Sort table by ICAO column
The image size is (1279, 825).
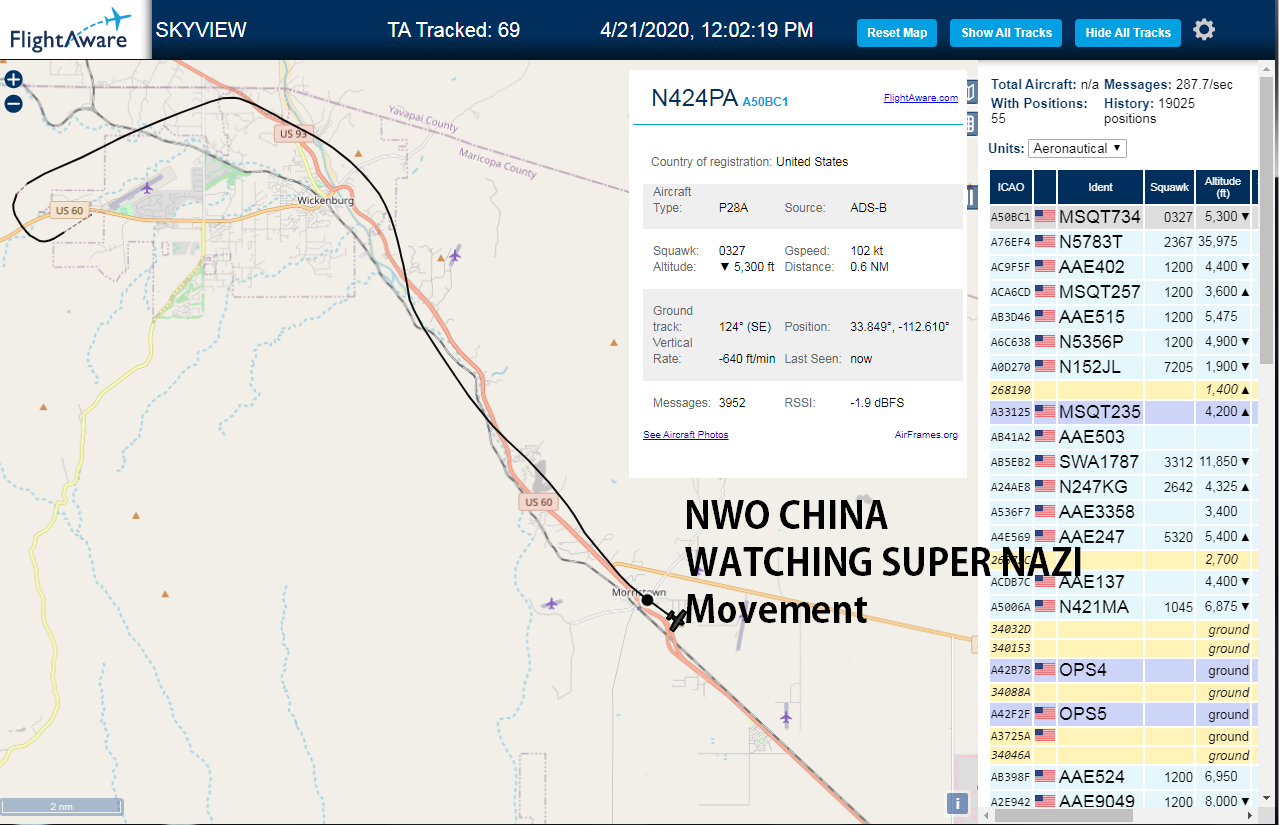1011,187
